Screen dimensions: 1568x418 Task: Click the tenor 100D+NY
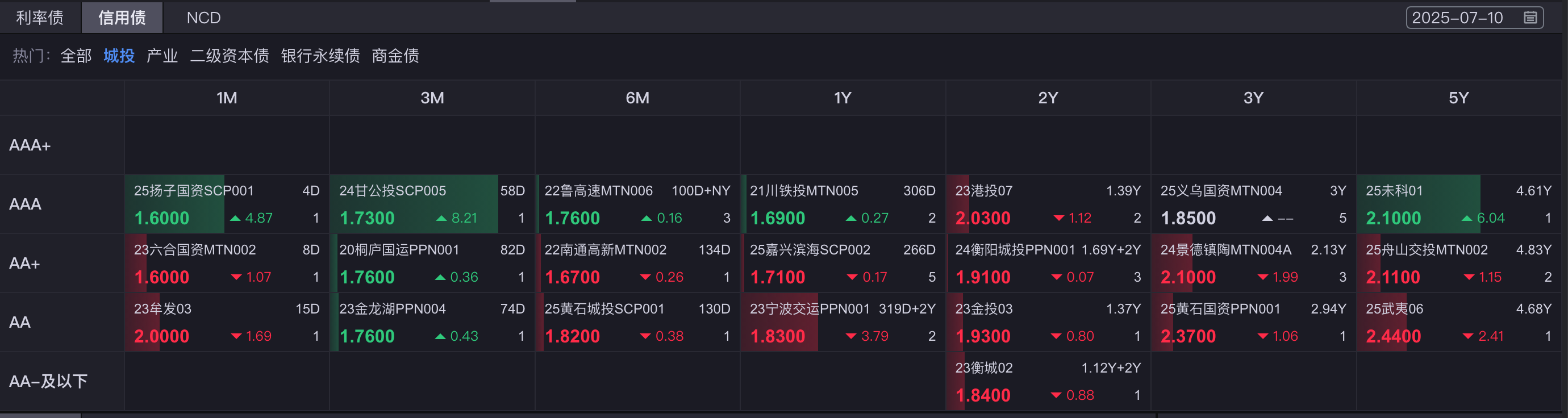[x=700, y=191]
